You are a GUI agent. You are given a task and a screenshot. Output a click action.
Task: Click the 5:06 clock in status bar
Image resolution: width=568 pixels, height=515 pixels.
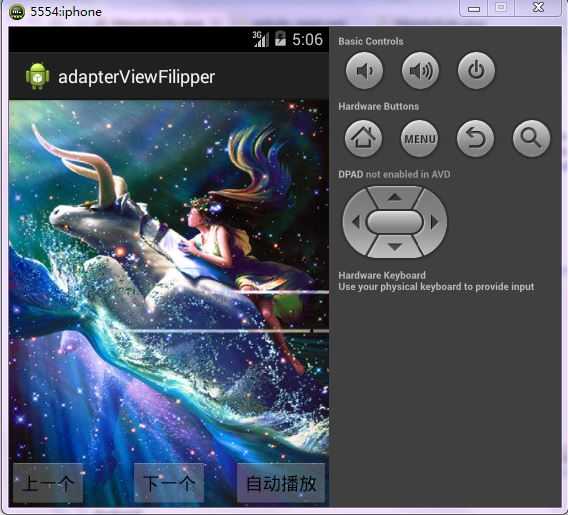coord(307,39)
